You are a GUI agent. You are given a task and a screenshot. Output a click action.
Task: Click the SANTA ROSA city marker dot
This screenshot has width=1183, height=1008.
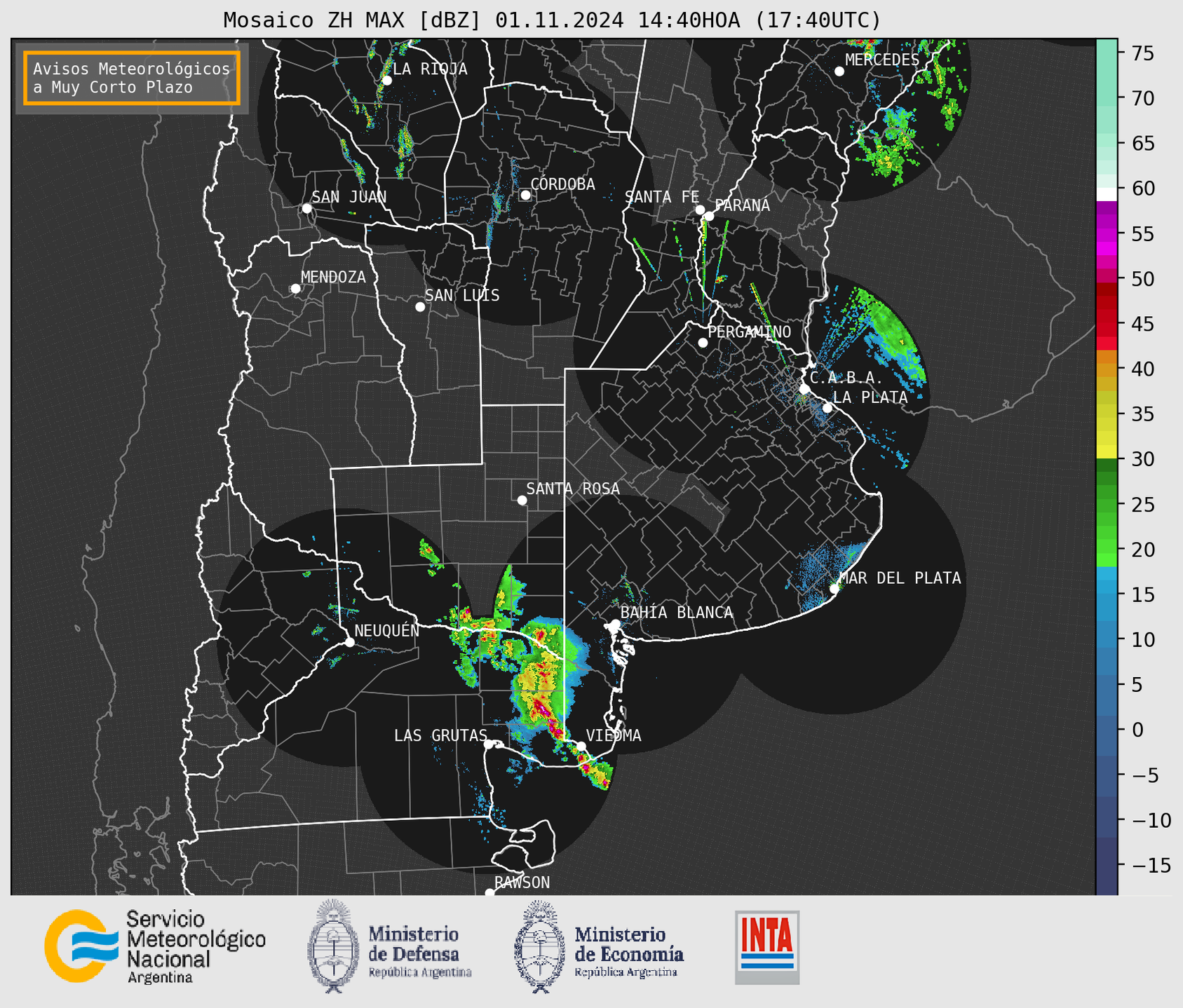click(x=522, y=500)
